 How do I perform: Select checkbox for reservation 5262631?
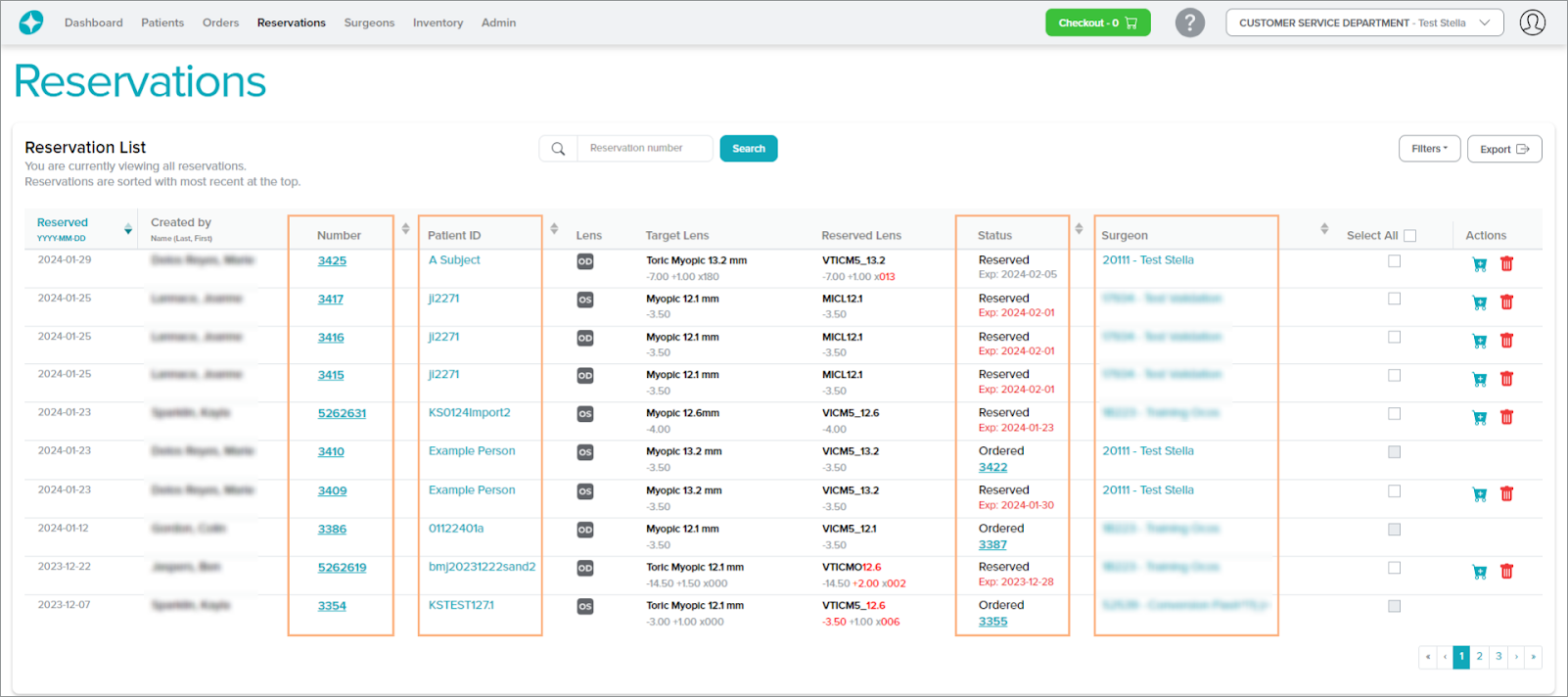tap(1394, 414)
